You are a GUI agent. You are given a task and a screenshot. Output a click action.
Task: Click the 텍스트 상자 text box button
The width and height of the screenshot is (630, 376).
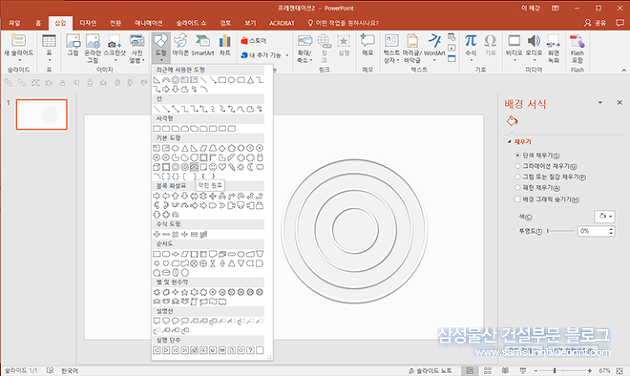click(x=392, y=48)
